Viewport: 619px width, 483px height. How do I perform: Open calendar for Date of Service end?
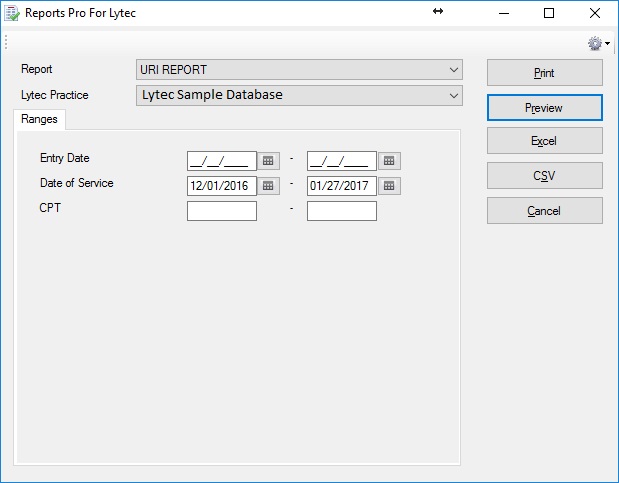tap(389, 186)
